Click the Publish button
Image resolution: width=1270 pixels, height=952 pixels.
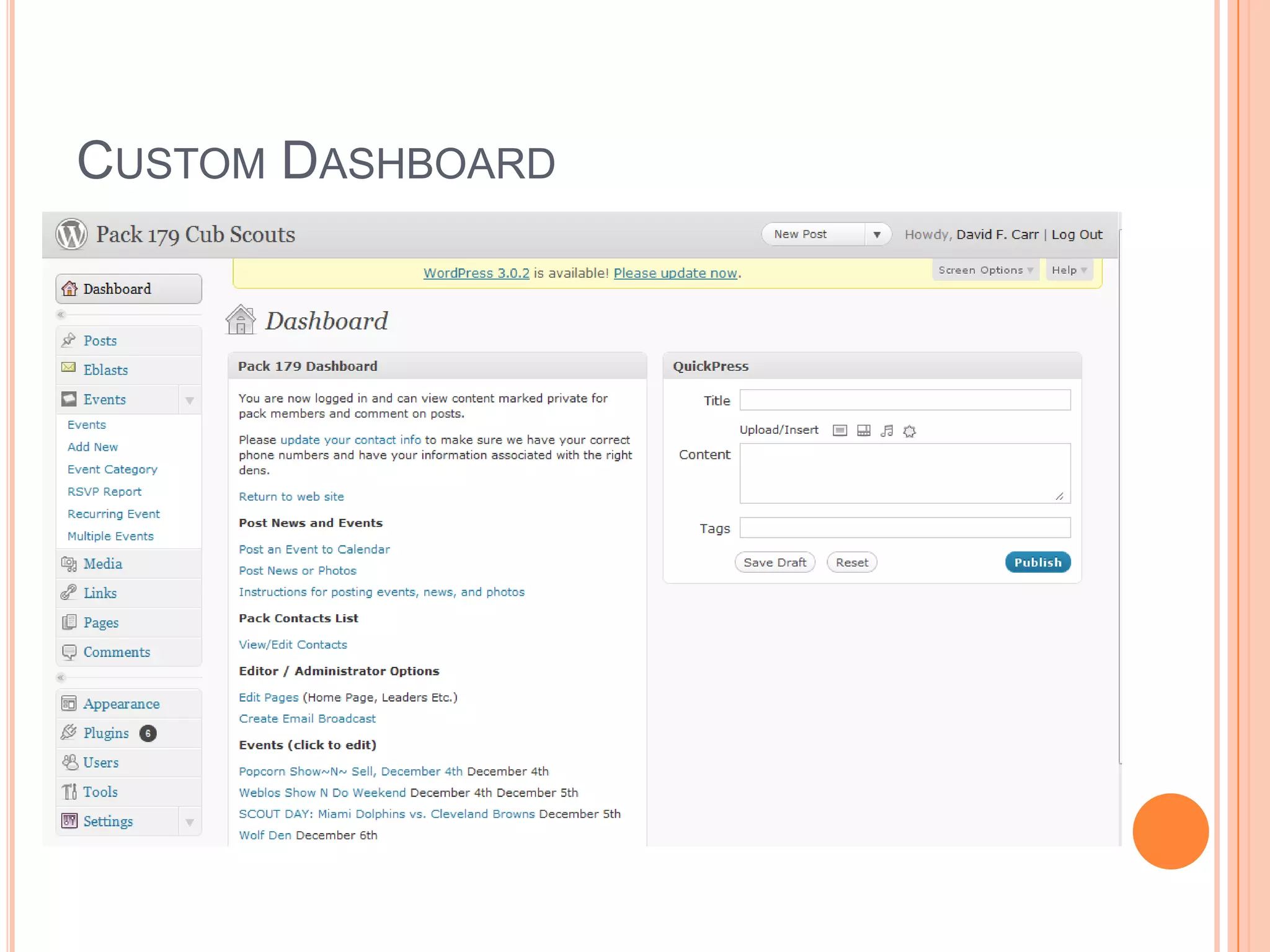coord(1038,562)
